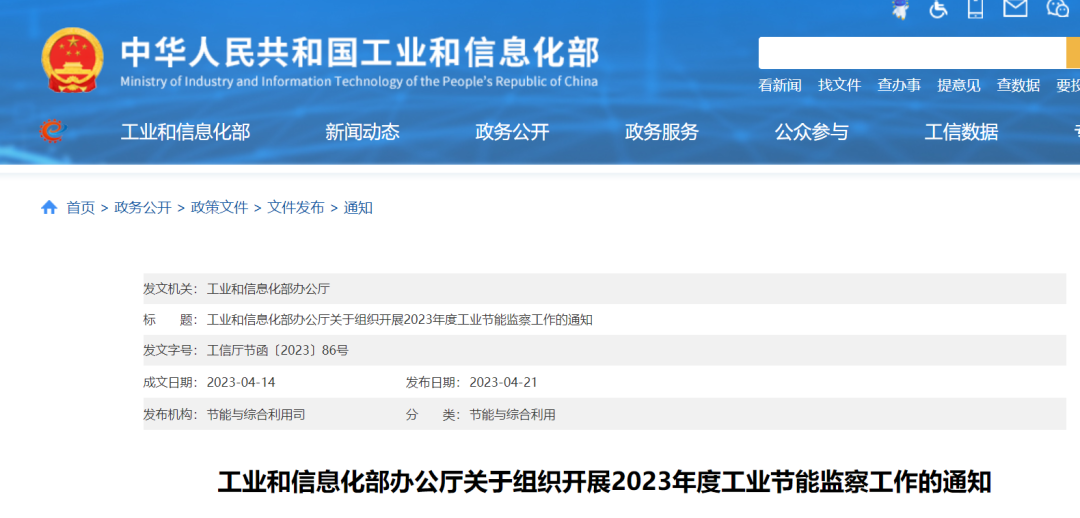Click the 发布机构 label
This screenshot has width=1080, height=518.
click(170, 415)
